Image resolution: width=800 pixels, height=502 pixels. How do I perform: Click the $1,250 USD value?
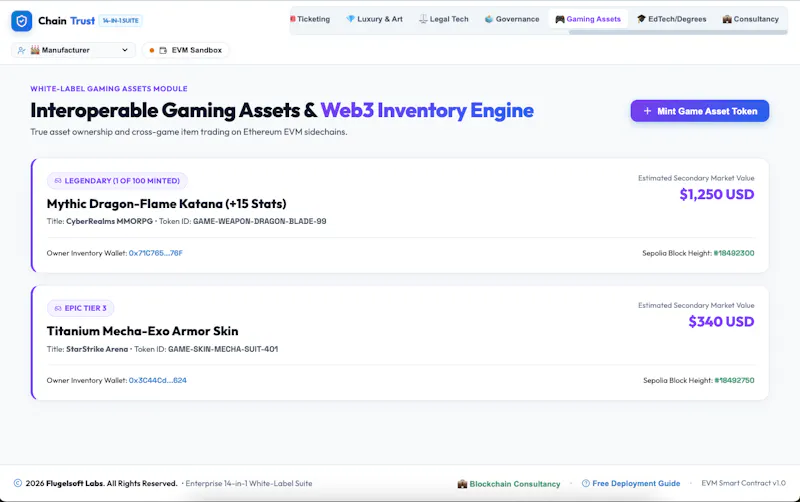[x=716, y=194]
